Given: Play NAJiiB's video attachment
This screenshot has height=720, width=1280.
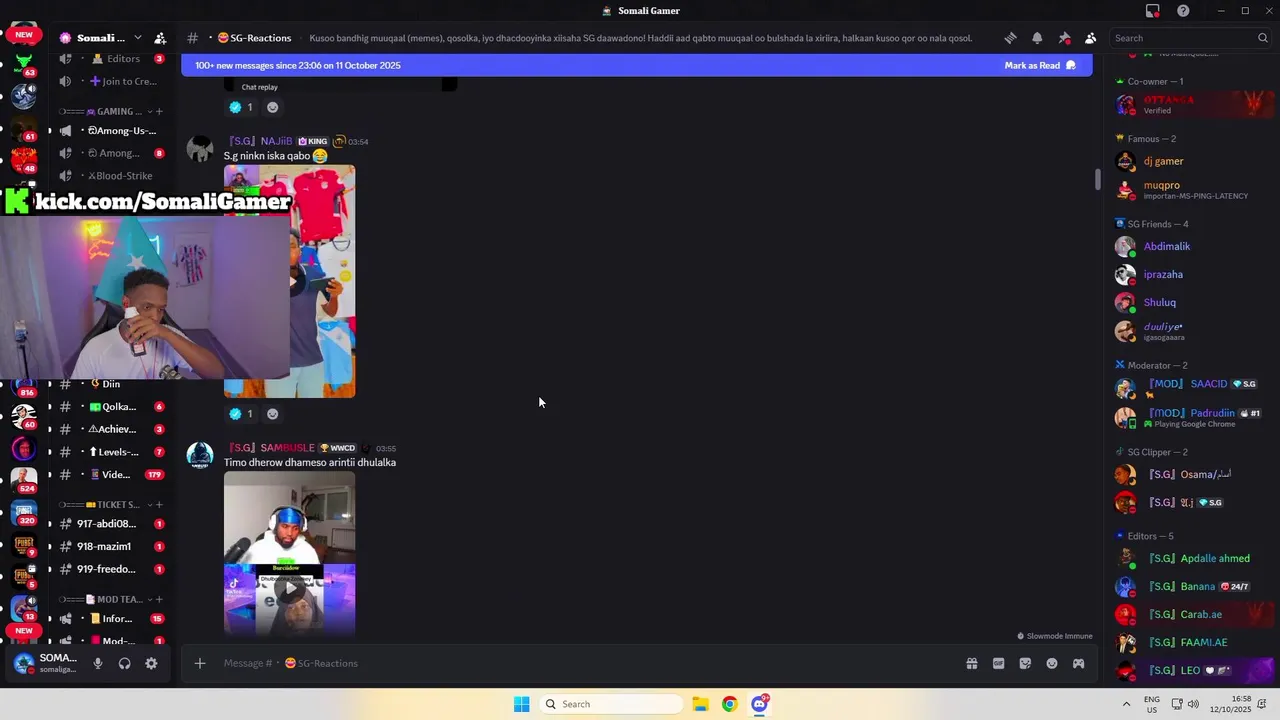Looking at the screenshot, I should [x=290, y=281].
